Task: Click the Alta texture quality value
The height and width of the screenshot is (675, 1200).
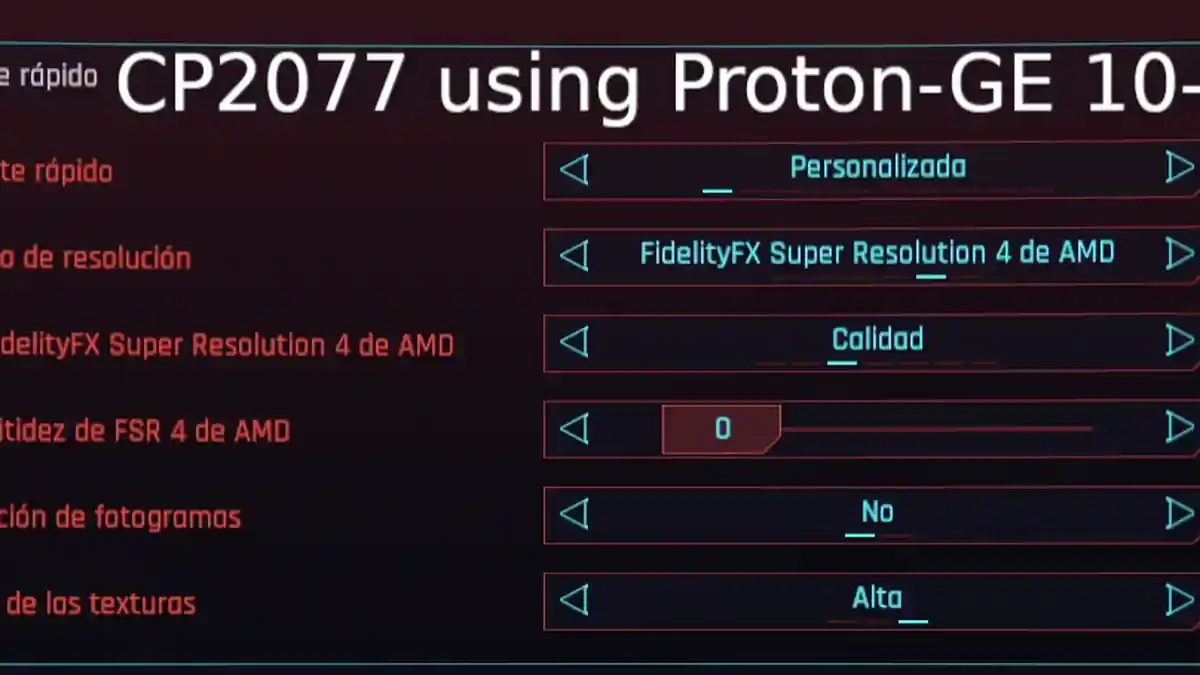Action: tap(877, 599)
